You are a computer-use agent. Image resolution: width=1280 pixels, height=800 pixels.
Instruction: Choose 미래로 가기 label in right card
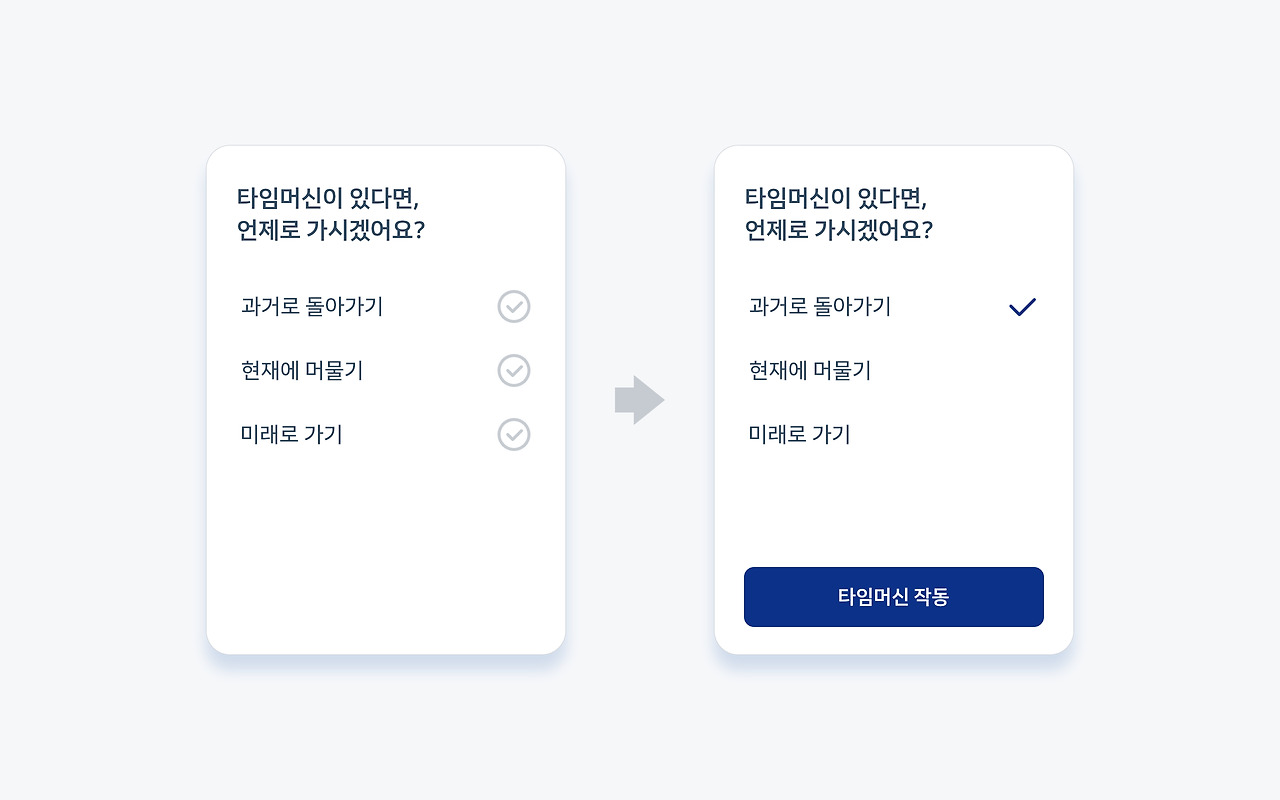(800, 435)
